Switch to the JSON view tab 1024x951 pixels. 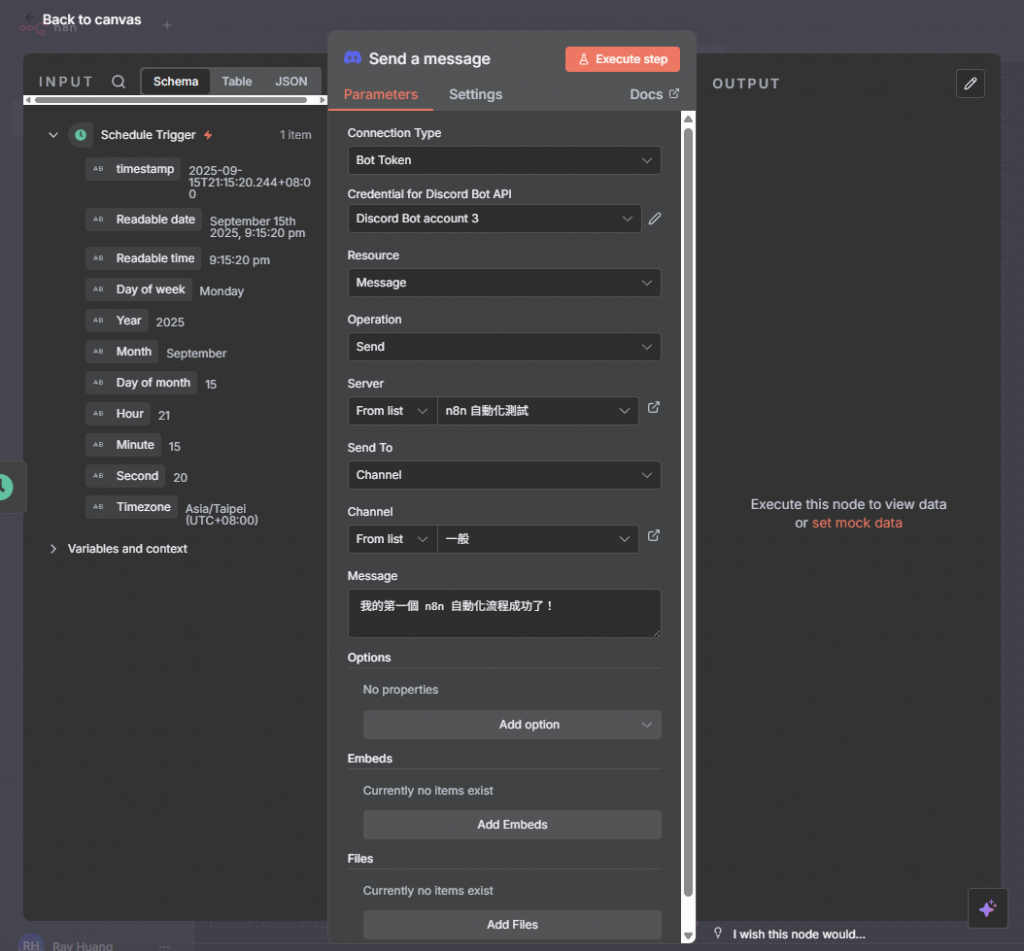[291, 82]
